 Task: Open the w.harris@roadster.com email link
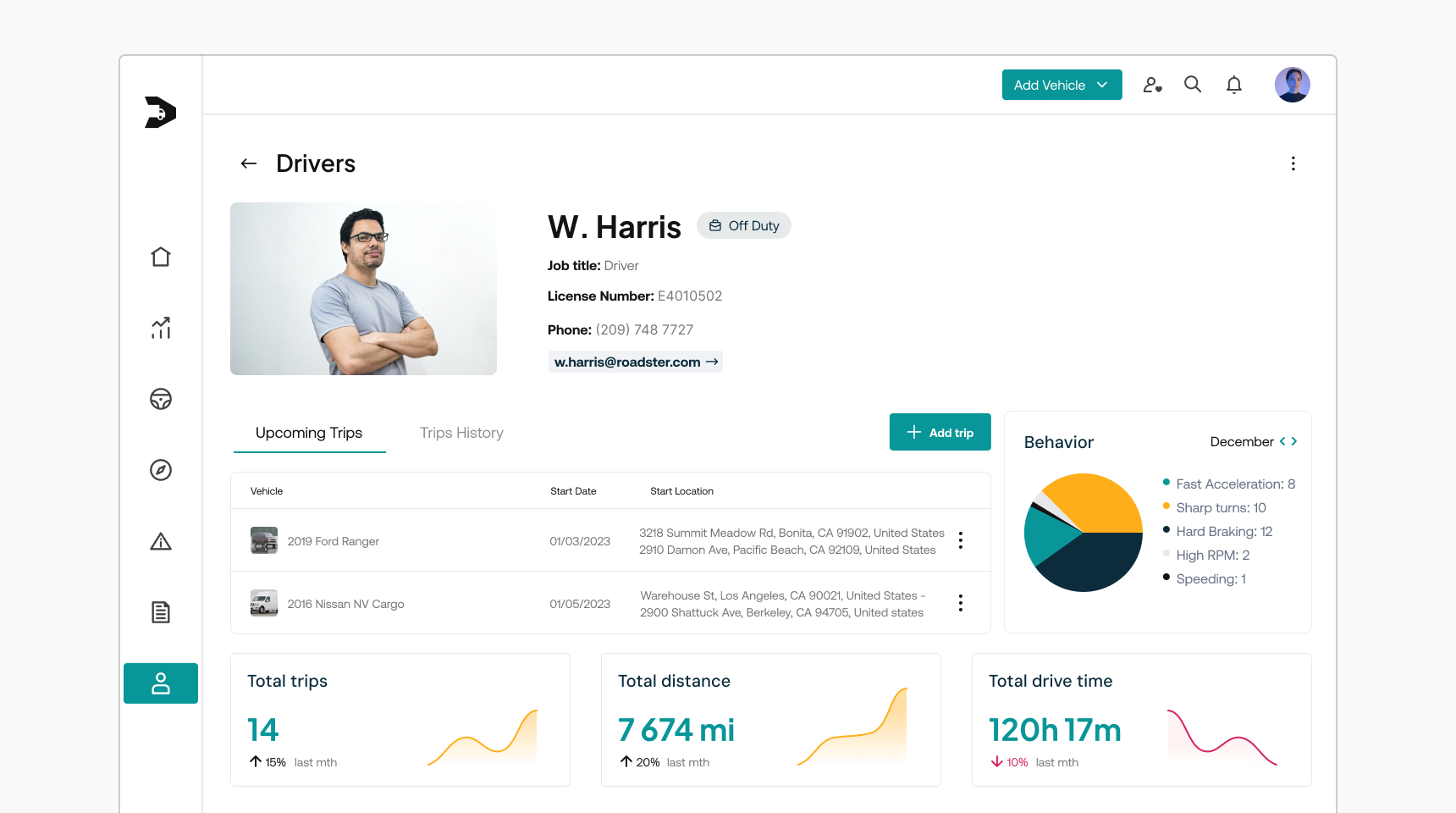coord(635,362)
